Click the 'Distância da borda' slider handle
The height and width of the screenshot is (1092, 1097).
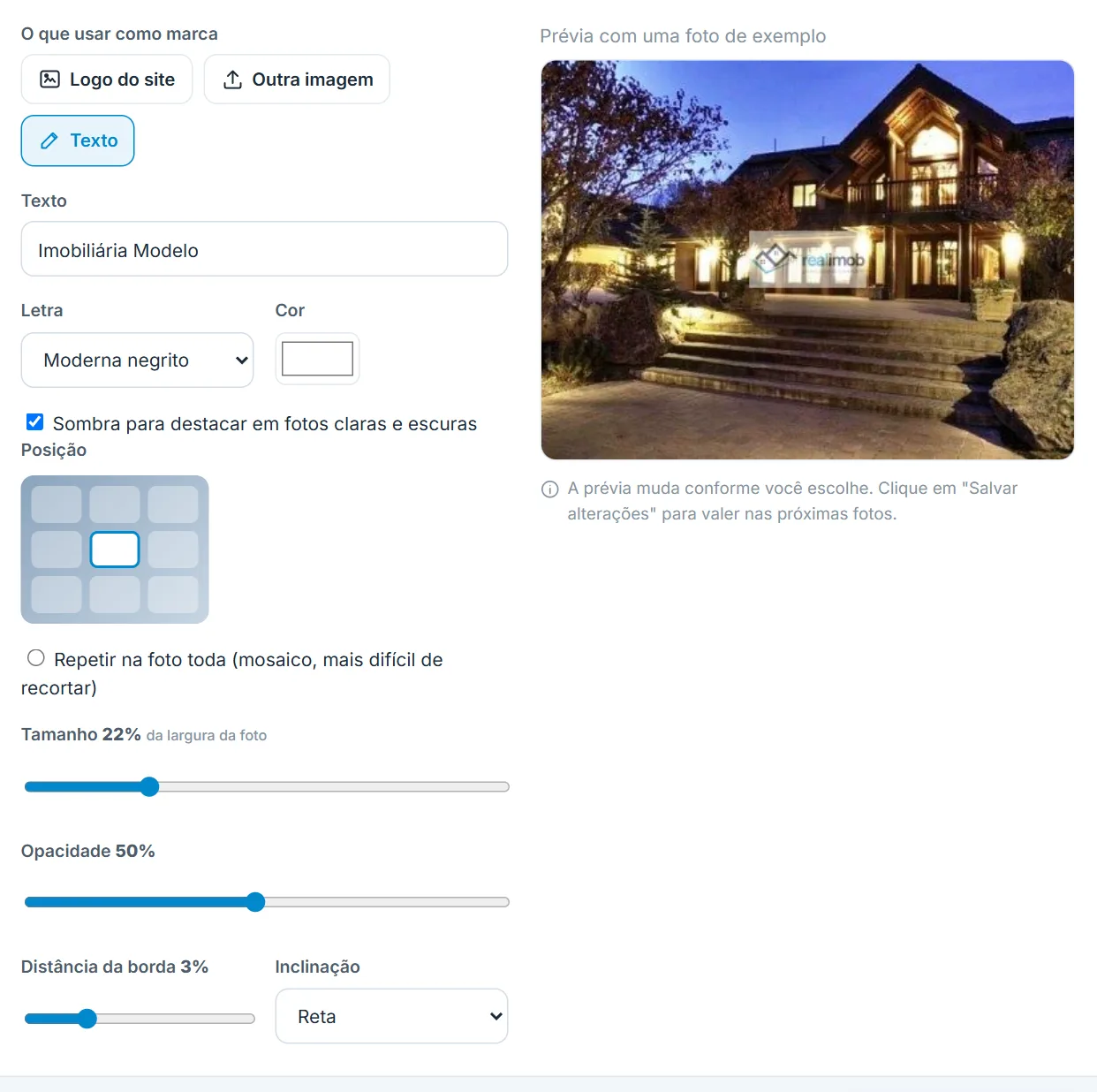87,1019
